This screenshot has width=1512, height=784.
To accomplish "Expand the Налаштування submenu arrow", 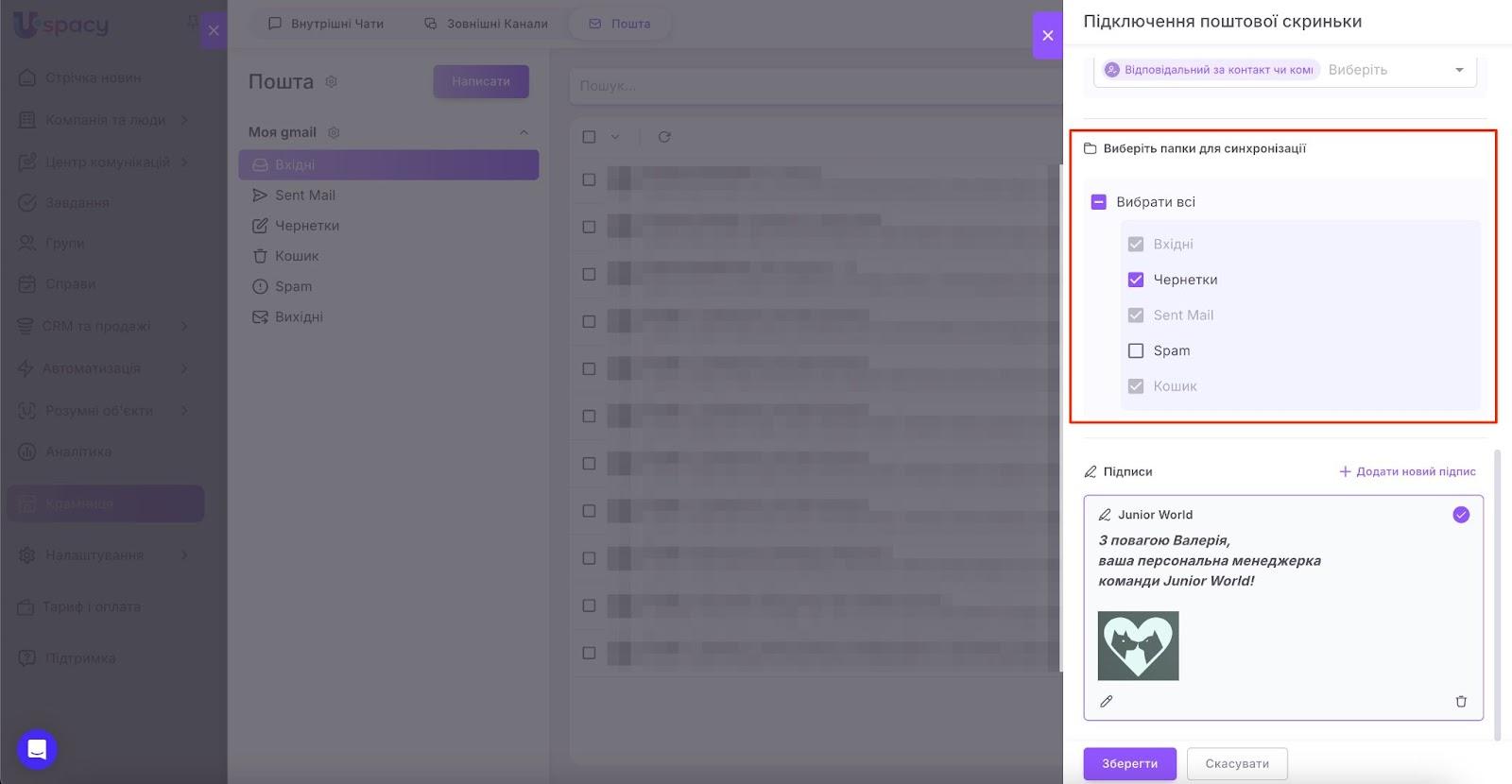I will [x=184, y=555].
